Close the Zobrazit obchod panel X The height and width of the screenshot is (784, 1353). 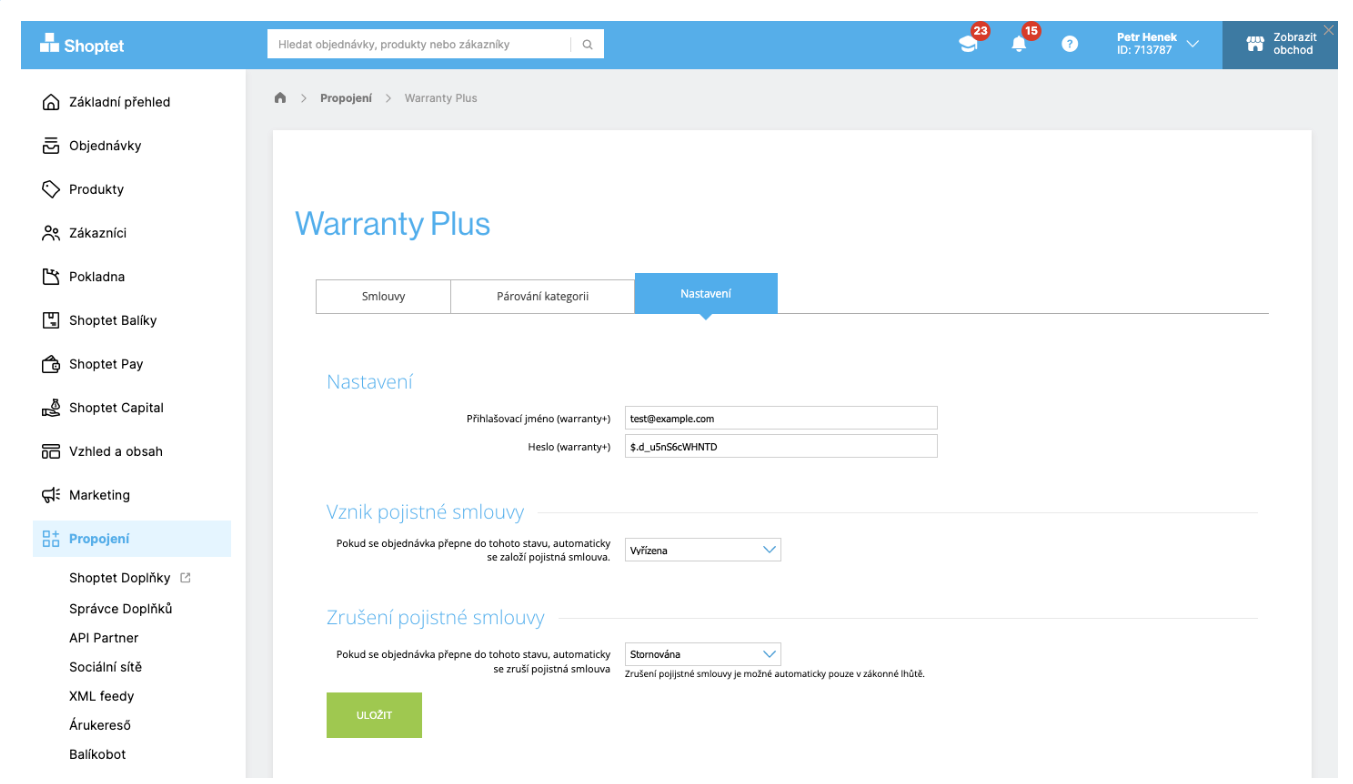[x=1328, y=30]
